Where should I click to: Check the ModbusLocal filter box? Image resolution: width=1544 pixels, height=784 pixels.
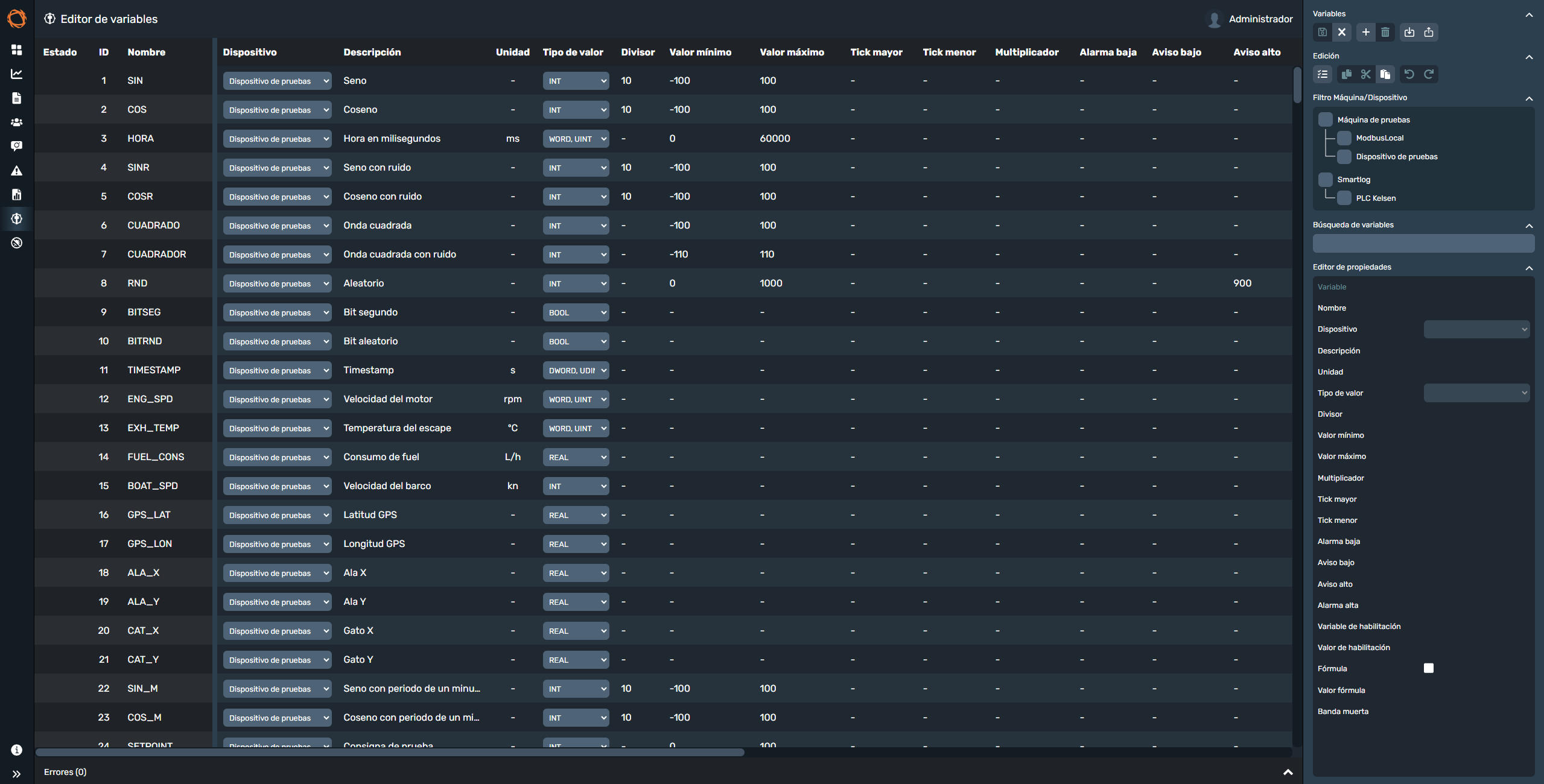tap(1344, 138)
